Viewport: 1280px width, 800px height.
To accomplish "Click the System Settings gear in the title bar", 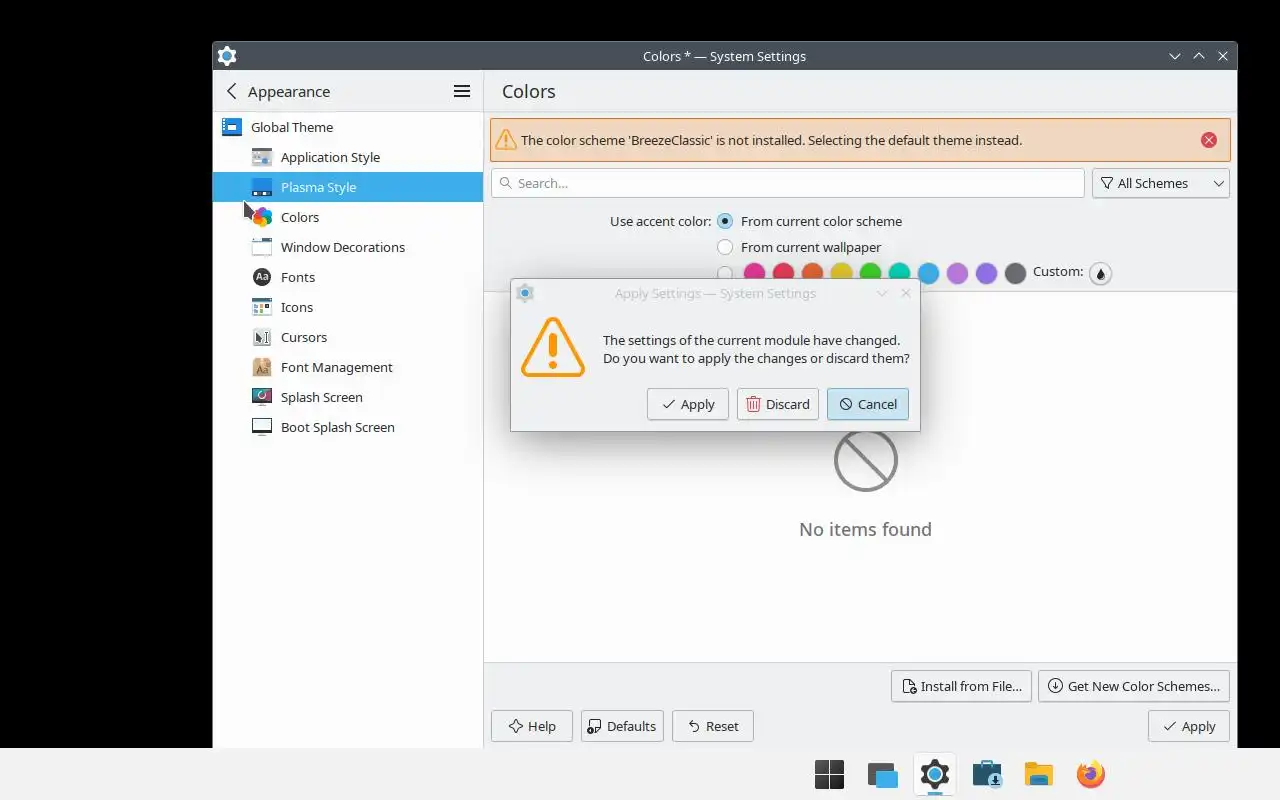I will 227,56.
